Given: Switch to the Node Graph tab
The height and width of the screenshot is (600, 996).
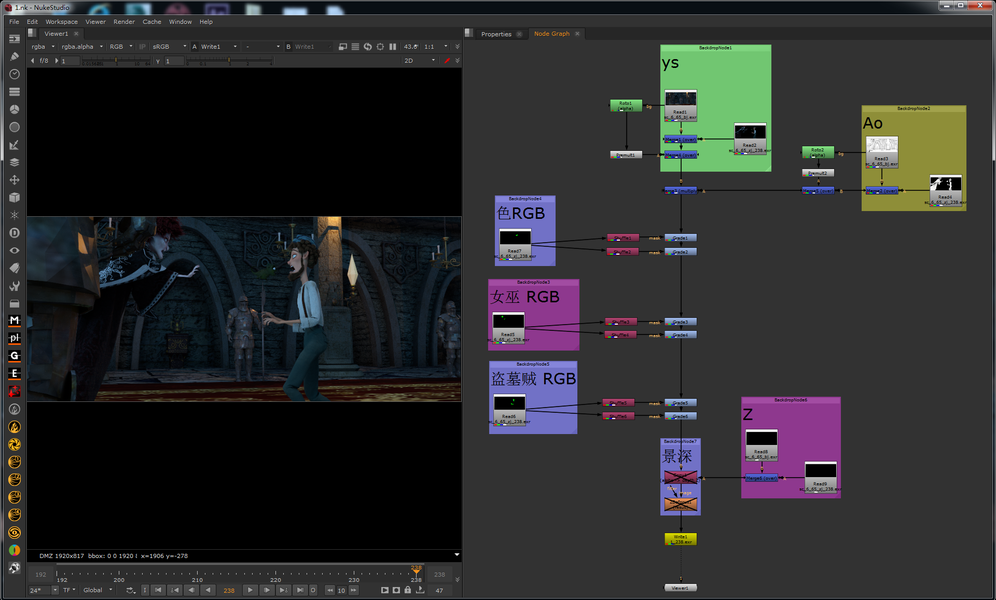Looking at the screenshot, I should (x=551, y=34).
